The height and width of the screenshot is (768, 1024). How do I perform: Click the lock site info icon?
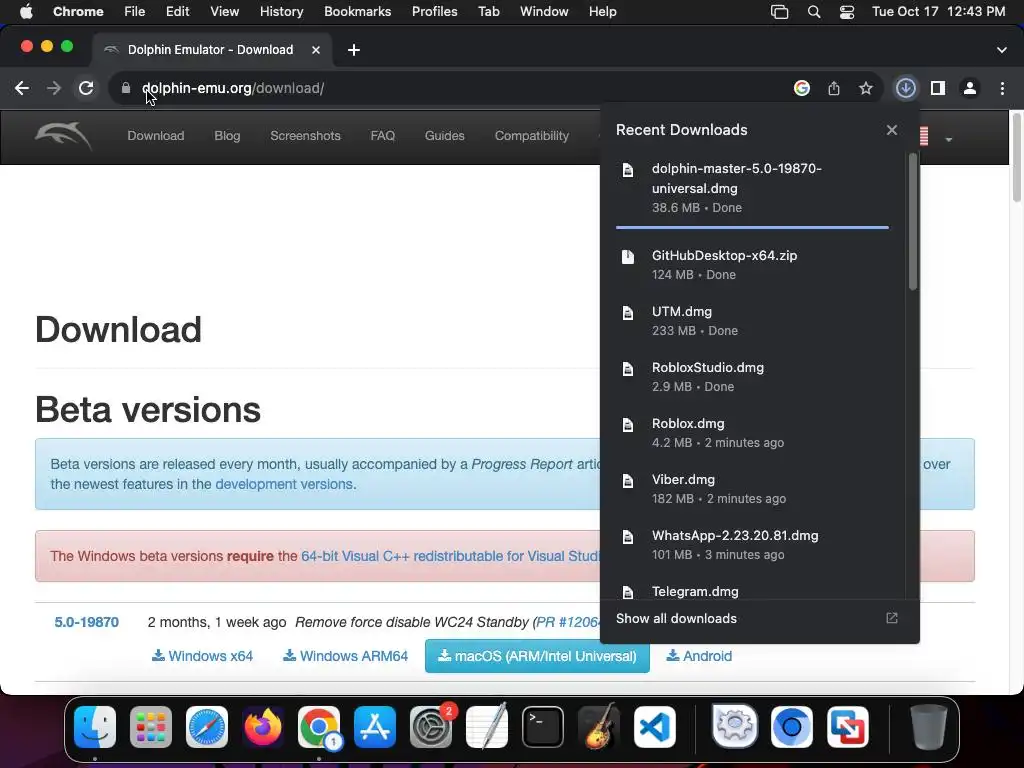click(126, 88)
